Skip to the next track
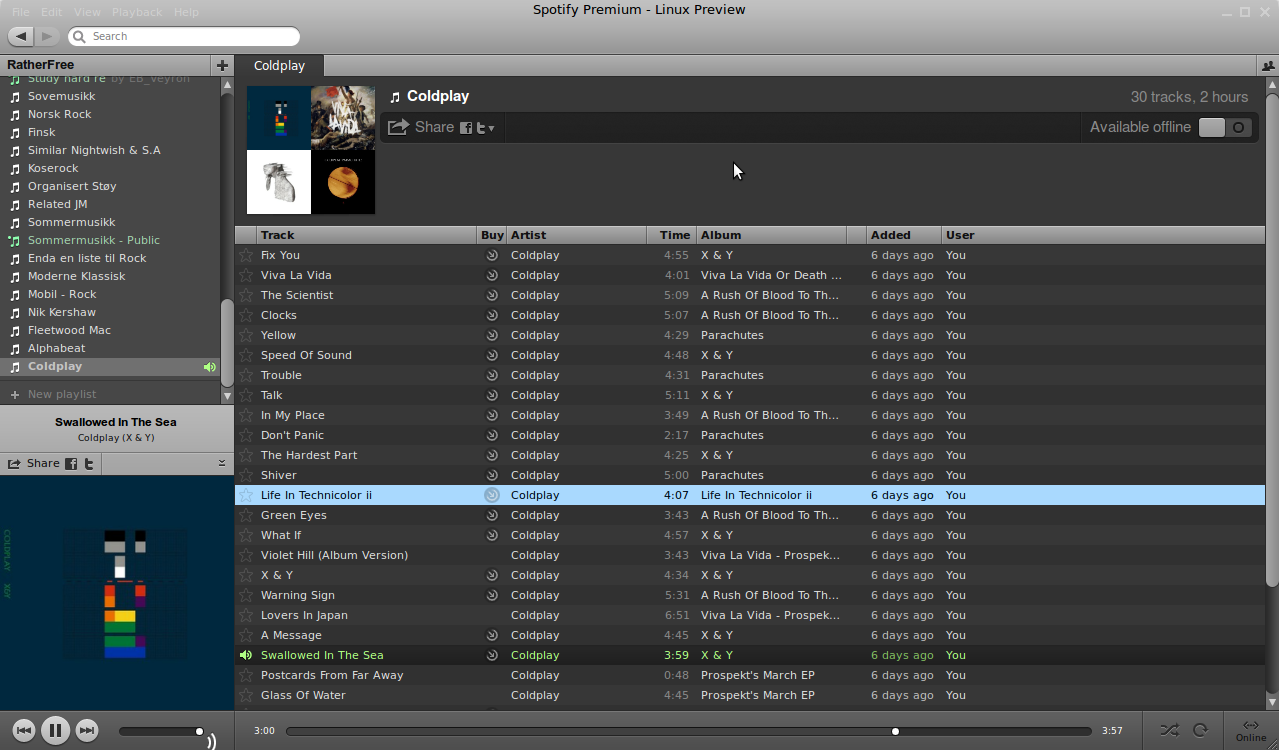The image size is (1279, 750). pos(87,731)
